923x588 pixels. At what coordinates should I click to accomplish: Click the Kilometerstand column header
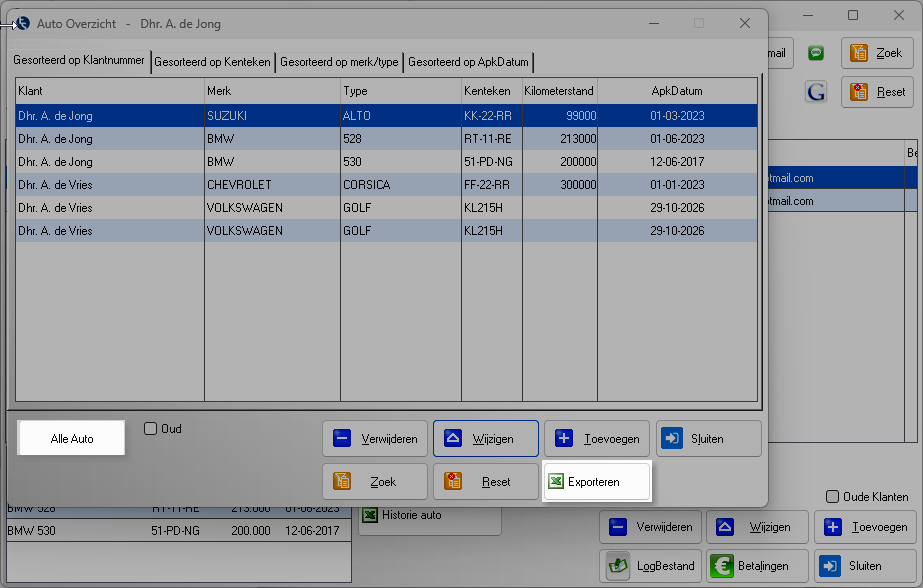pyautogui.click(x=559, y=91)
